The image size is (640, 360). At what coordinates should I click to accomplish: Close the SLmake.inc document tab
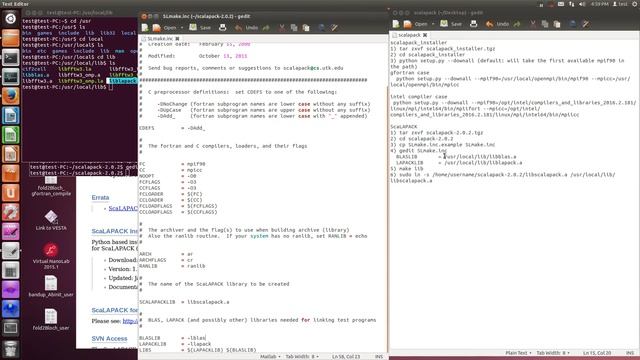point(178,38)
